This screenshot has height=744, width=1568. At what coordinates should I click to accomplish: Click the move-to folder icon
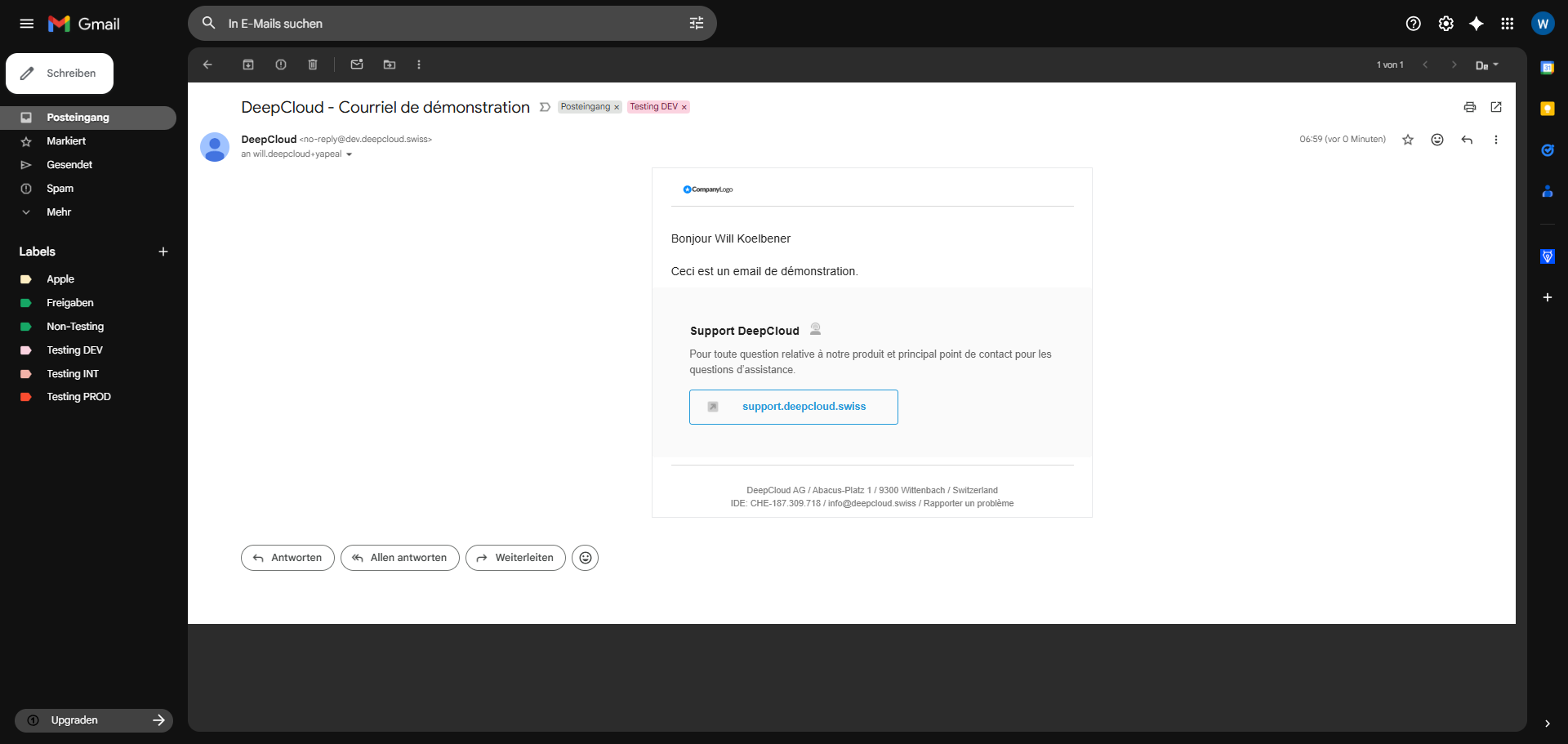pos(390,65)
